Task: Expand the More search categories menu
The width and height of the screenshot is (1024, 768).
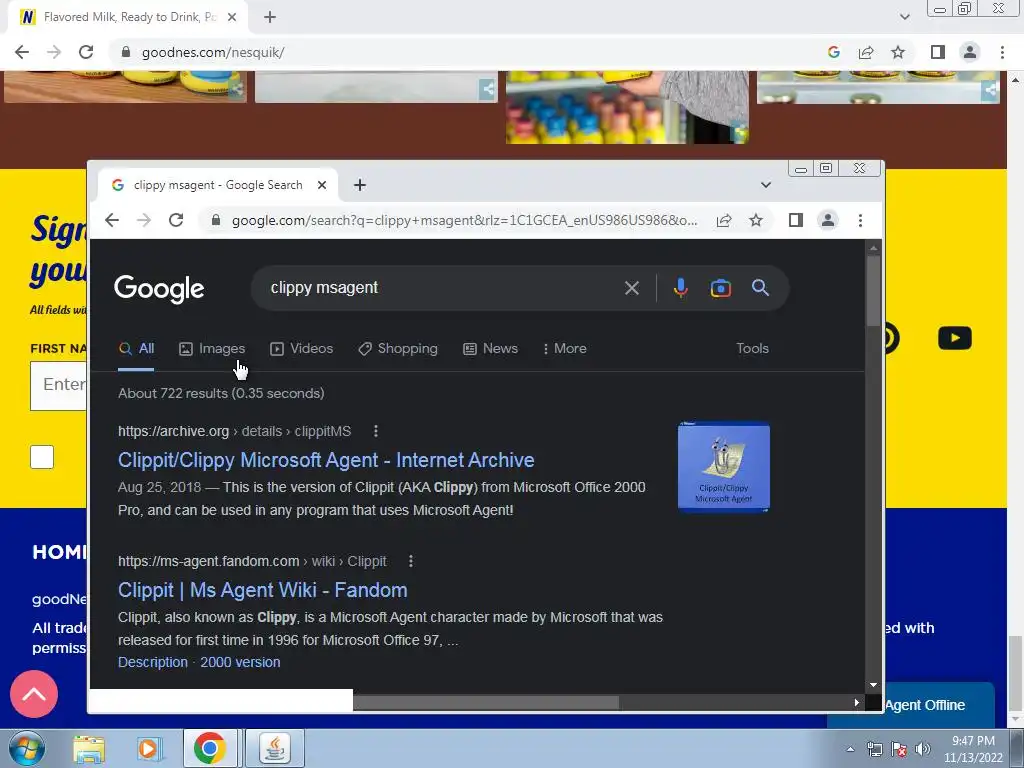Action: coord(564,349)
